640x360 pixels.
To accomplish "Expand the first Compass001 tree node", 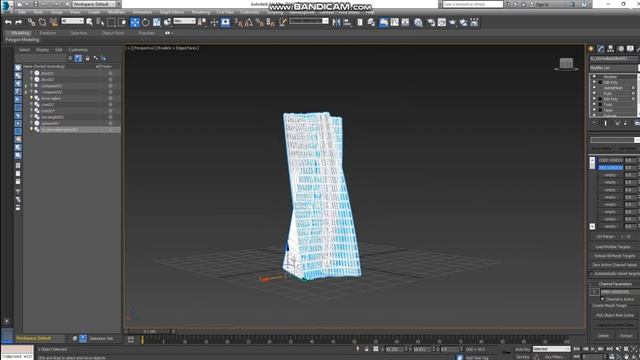I will (x=26, y=86).
